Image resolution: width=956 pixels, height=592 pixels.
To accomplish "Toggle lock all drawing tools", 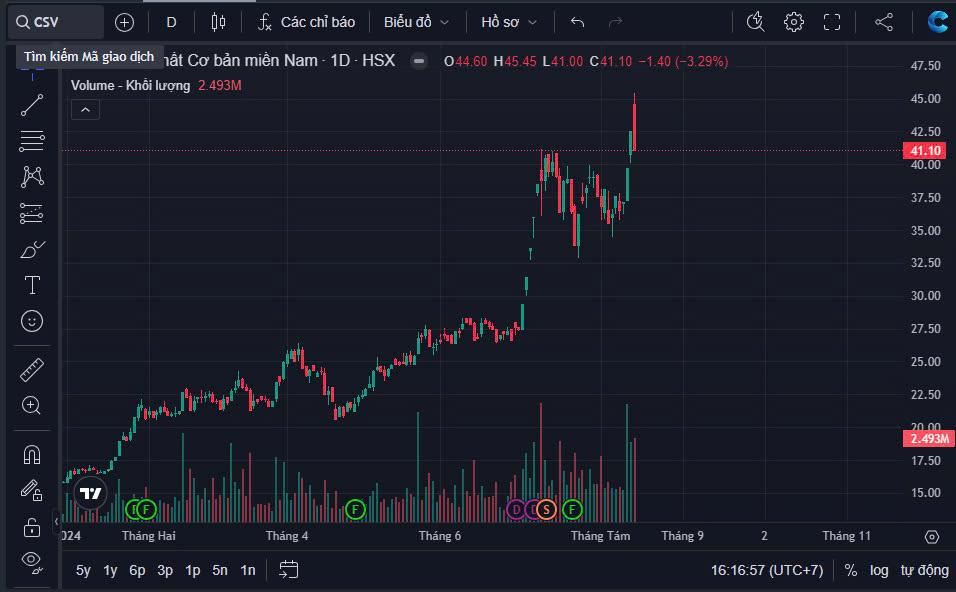I will [32, 527].
